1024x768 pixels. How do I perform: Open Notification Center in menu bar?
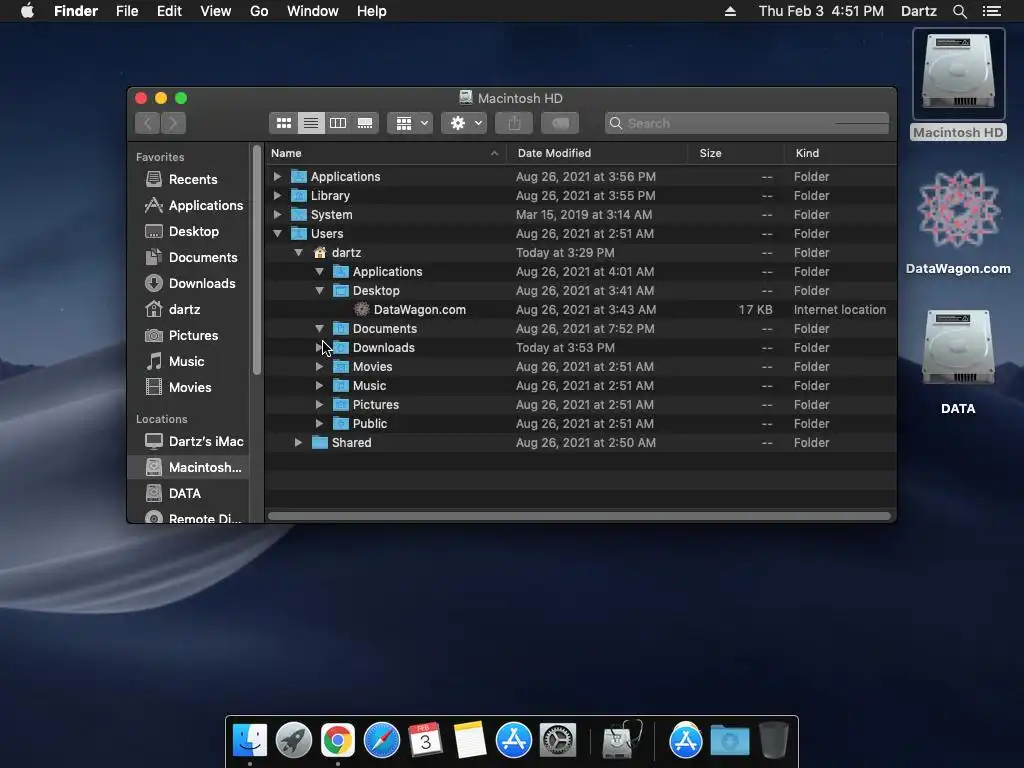(992, 11)
